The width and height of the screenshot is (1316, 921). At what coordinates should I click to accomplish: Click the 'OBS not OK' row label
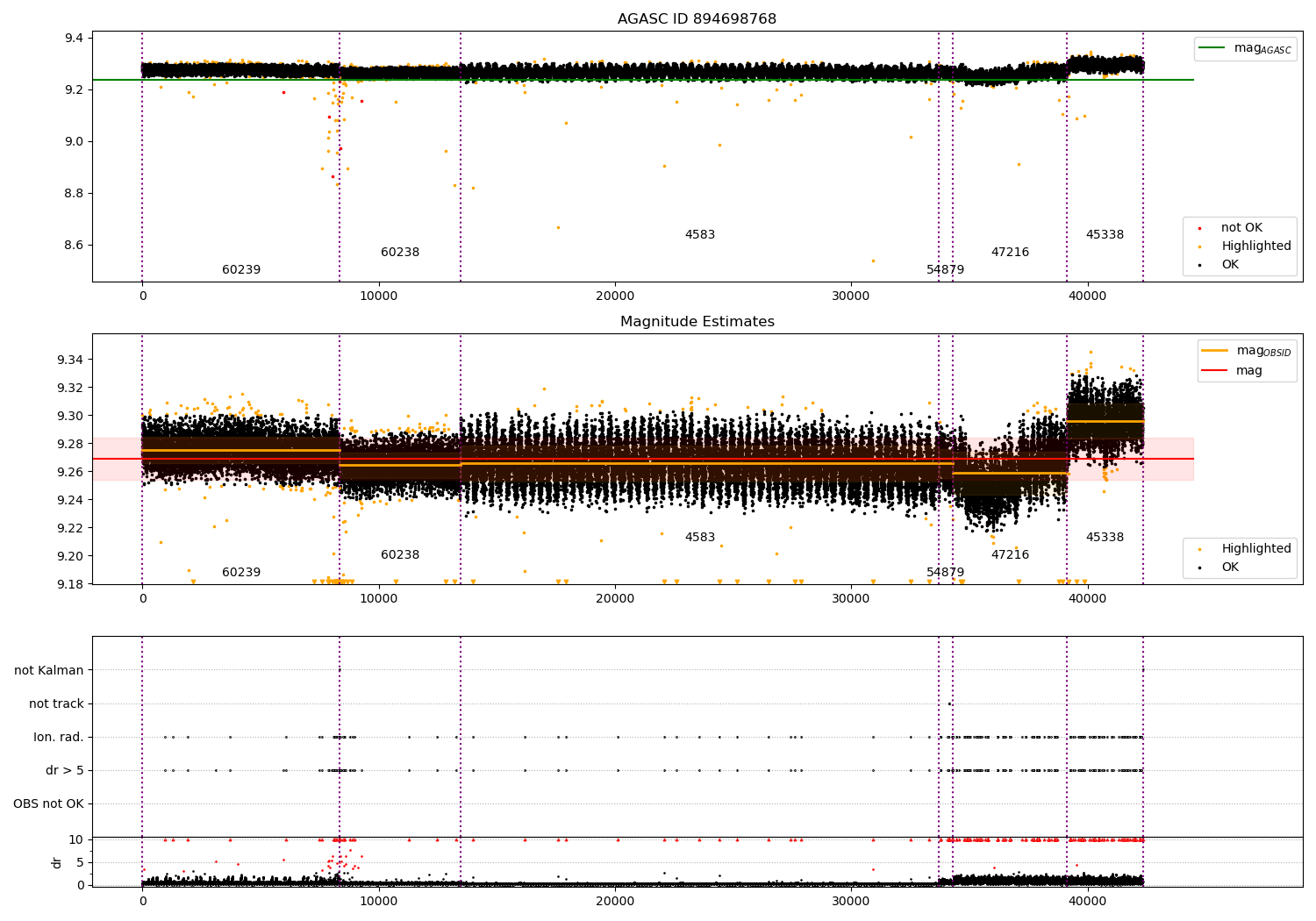48,803
